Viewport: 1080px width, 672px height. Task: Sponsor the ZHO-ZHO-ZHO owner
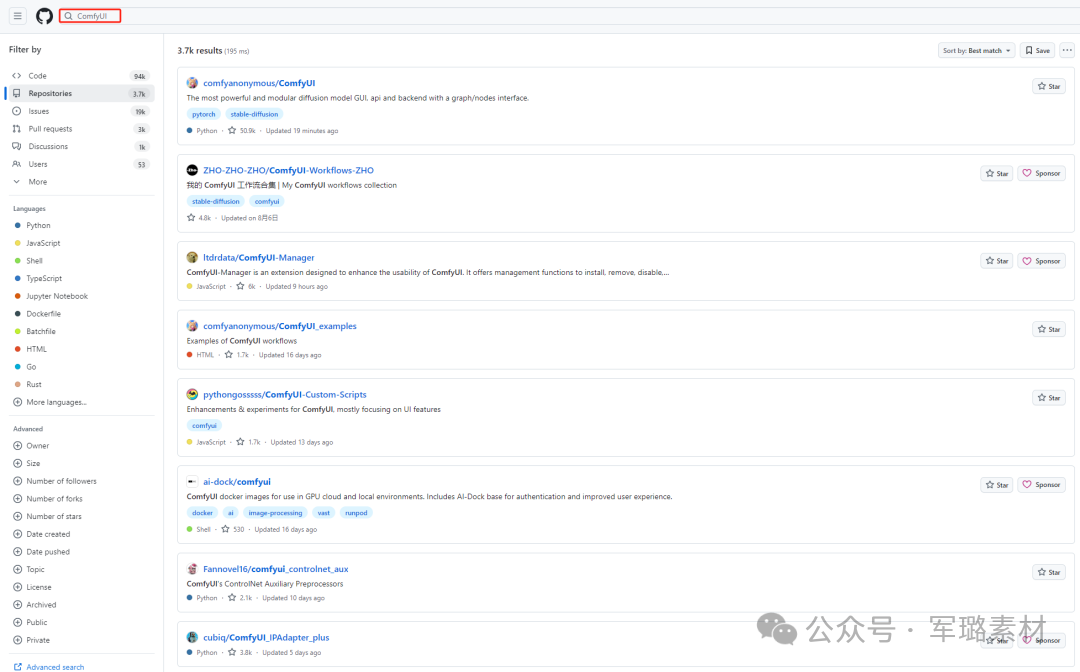click(1041, 174)
